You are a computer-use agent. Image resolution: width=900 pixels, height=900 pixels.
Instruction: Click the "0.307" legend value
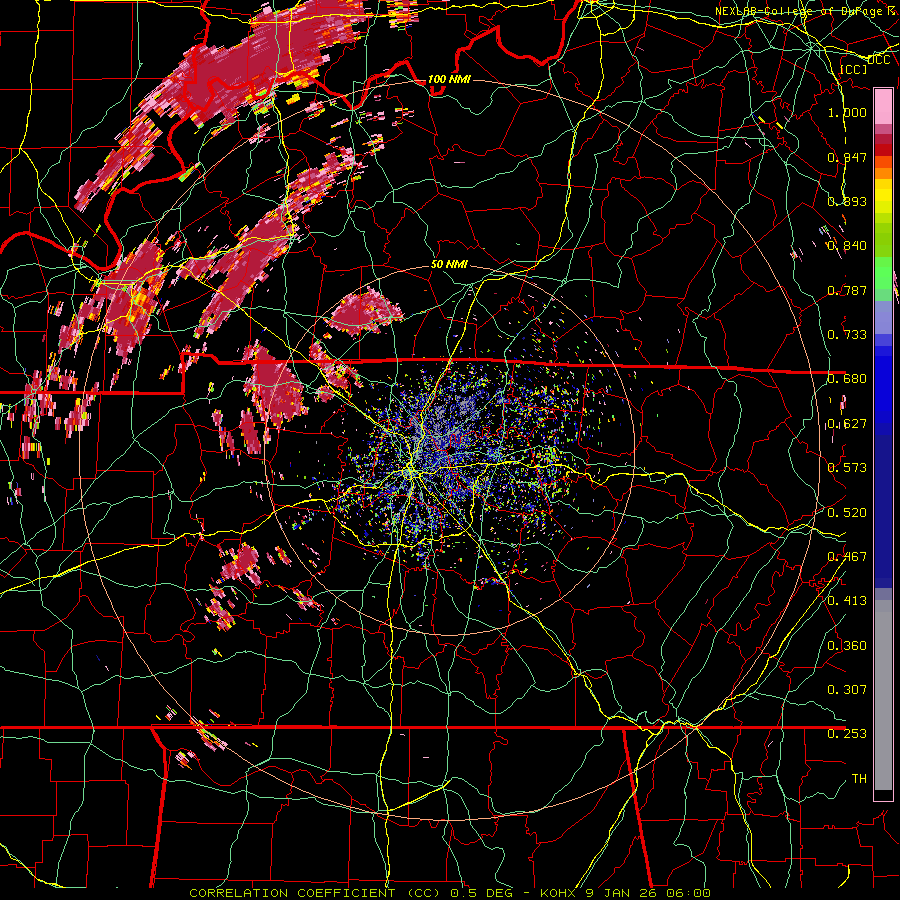click(847, 689)
